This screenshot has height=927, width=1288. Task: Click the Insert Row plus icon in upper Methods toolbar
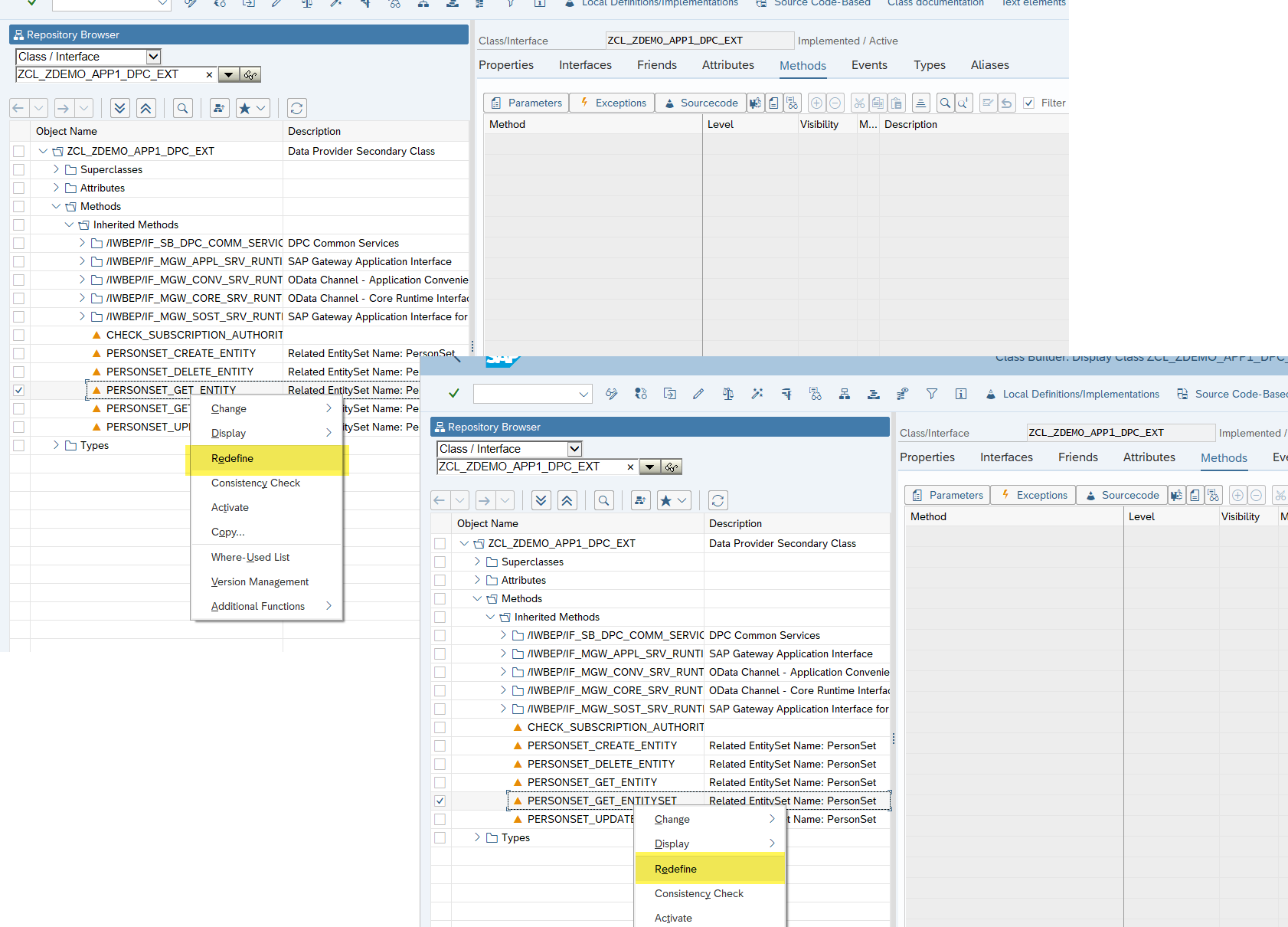coord(816,103)
